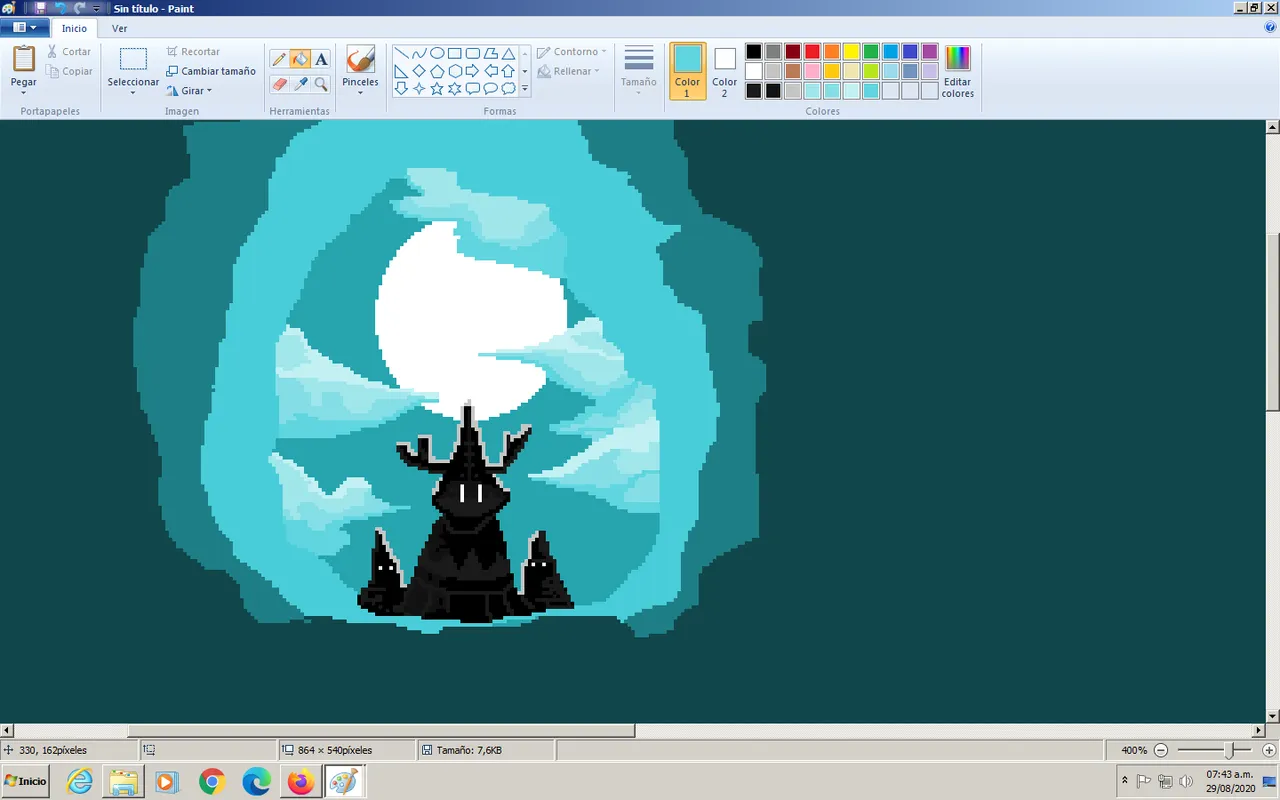Open Internet Explorer from taskbar
The height and width of the screenshot is (800, 1280).
point(79,781)
